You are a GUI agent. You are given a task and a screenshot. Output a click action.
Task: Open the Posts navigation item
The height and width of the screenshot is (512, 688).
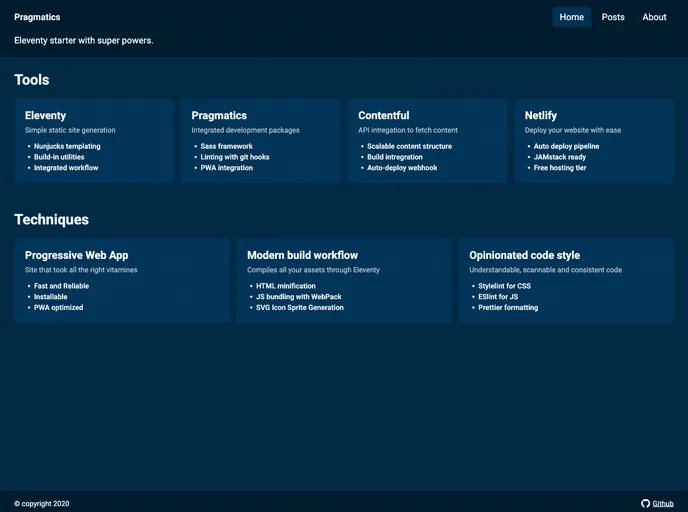[x=613, y=17]
